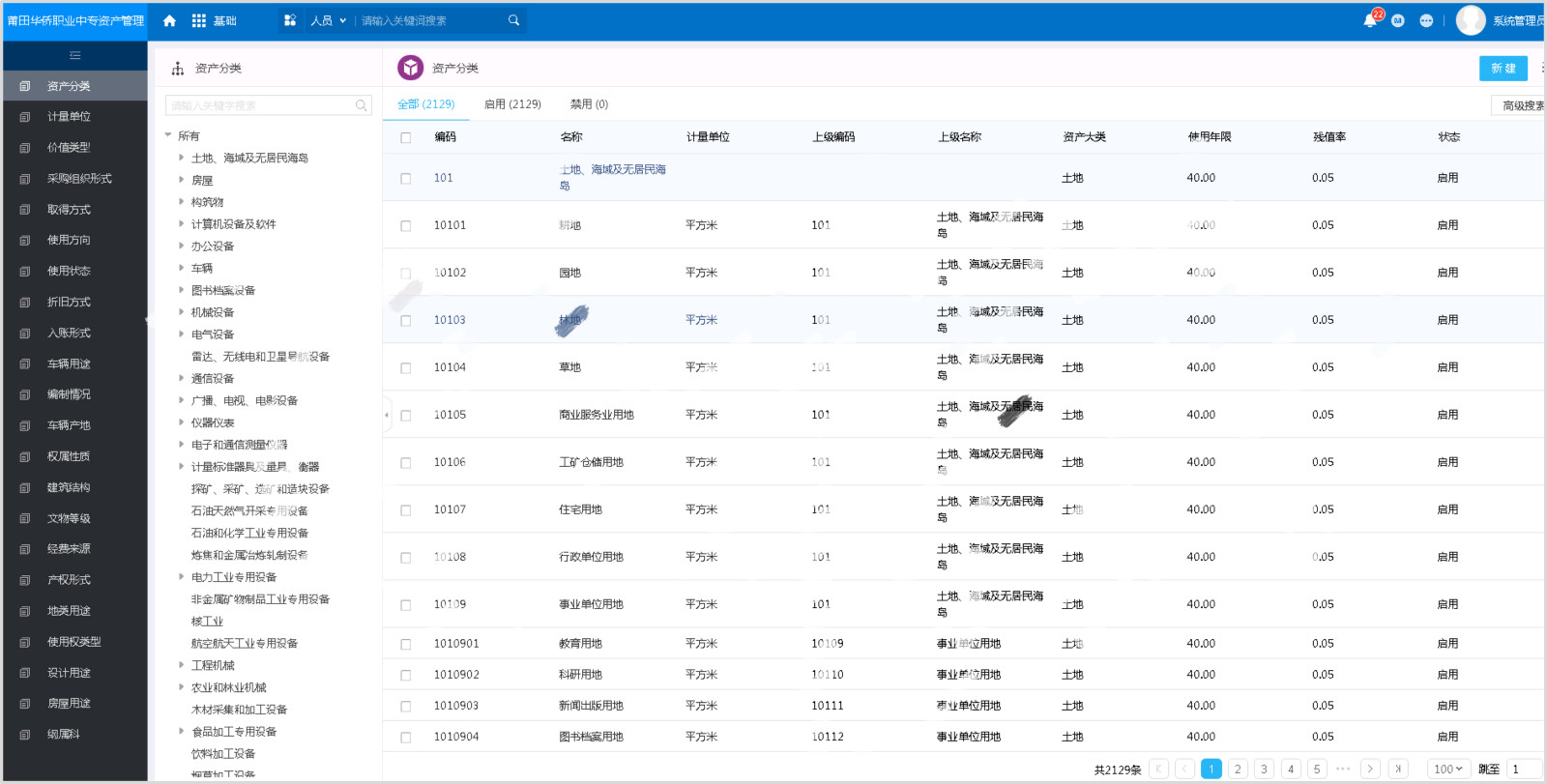
Task: Go to next page arrow
Action: (x=1370, y=769)
